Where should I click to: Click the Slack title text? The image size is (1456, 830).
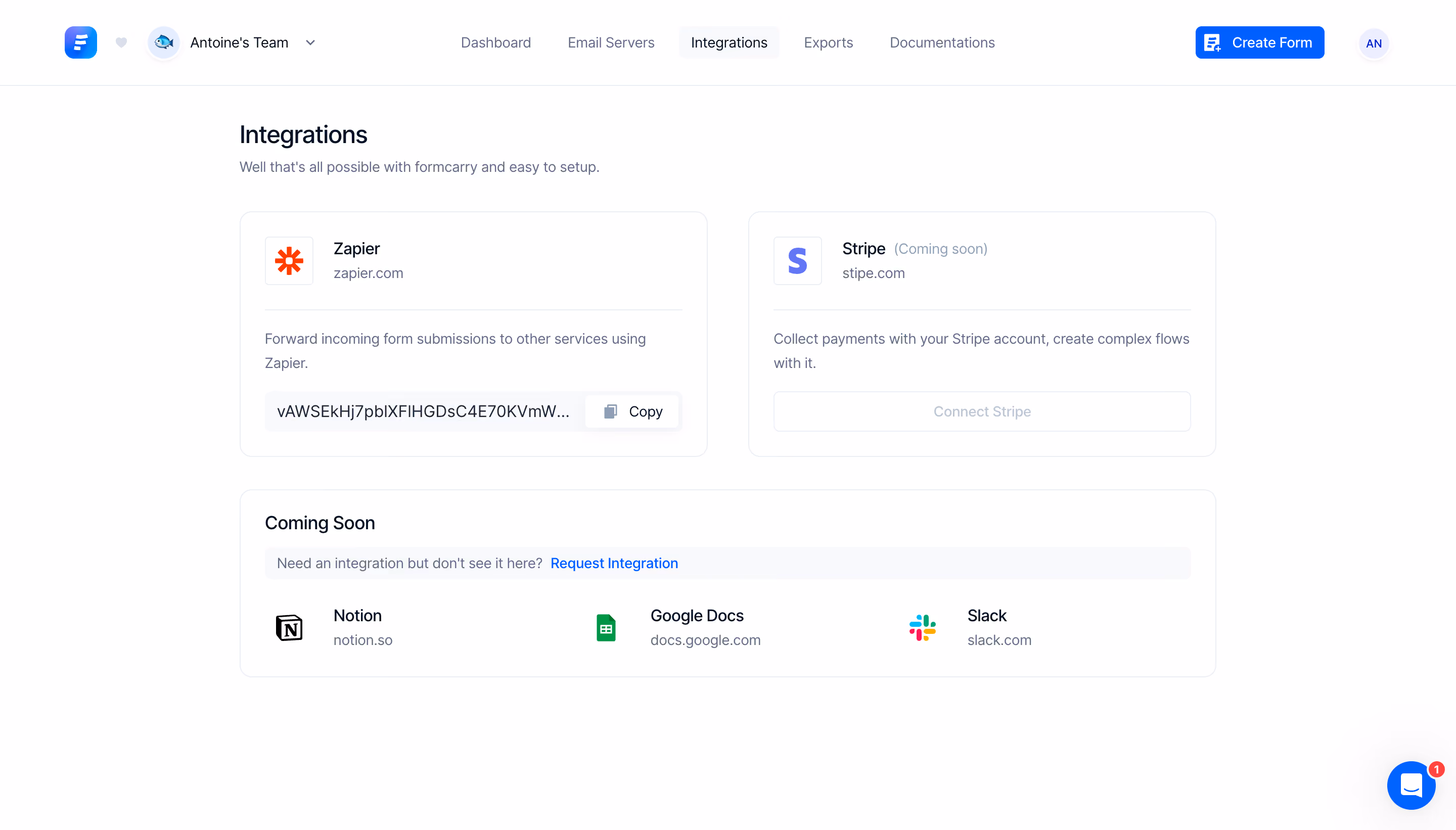click(987, 616)
